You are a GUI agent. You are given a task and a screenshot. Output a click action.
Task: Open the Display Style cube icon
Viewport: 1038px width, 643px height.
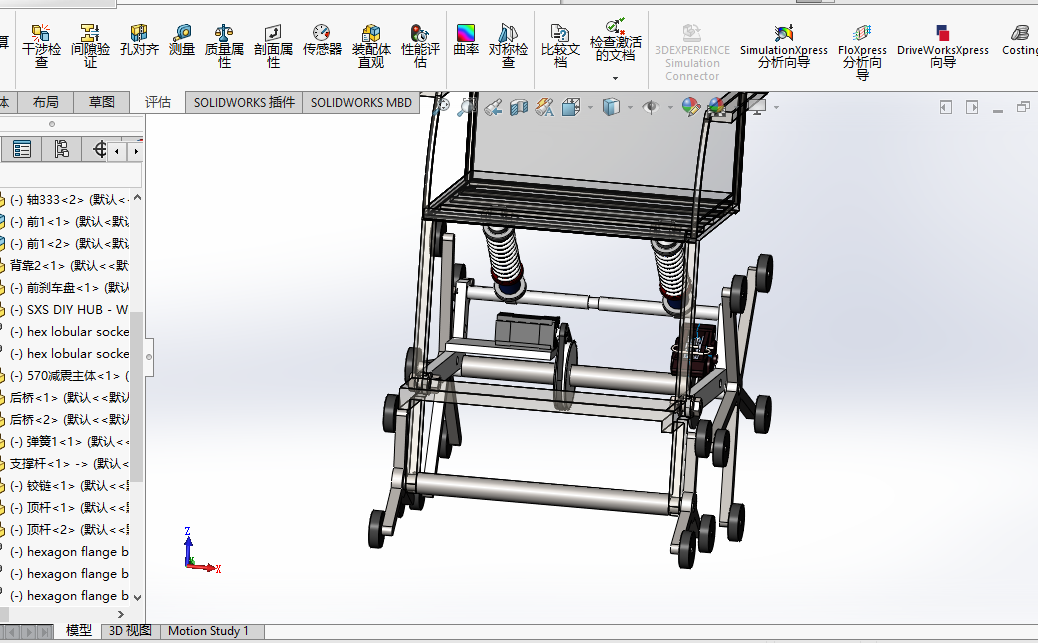click(611, 107)
